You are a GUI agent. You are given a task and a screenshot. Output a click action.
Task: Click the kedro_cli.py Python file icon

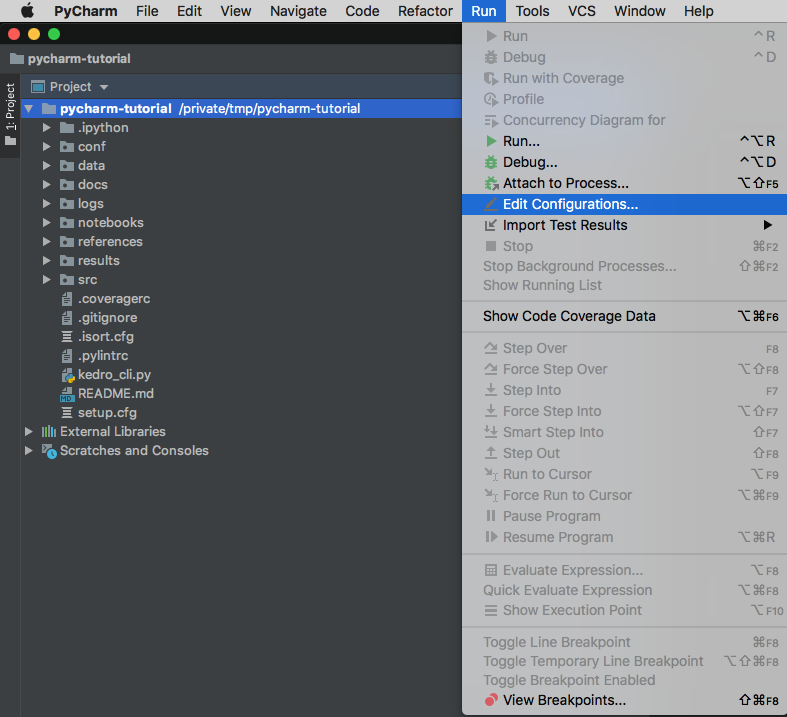click(x=67, y=375)
